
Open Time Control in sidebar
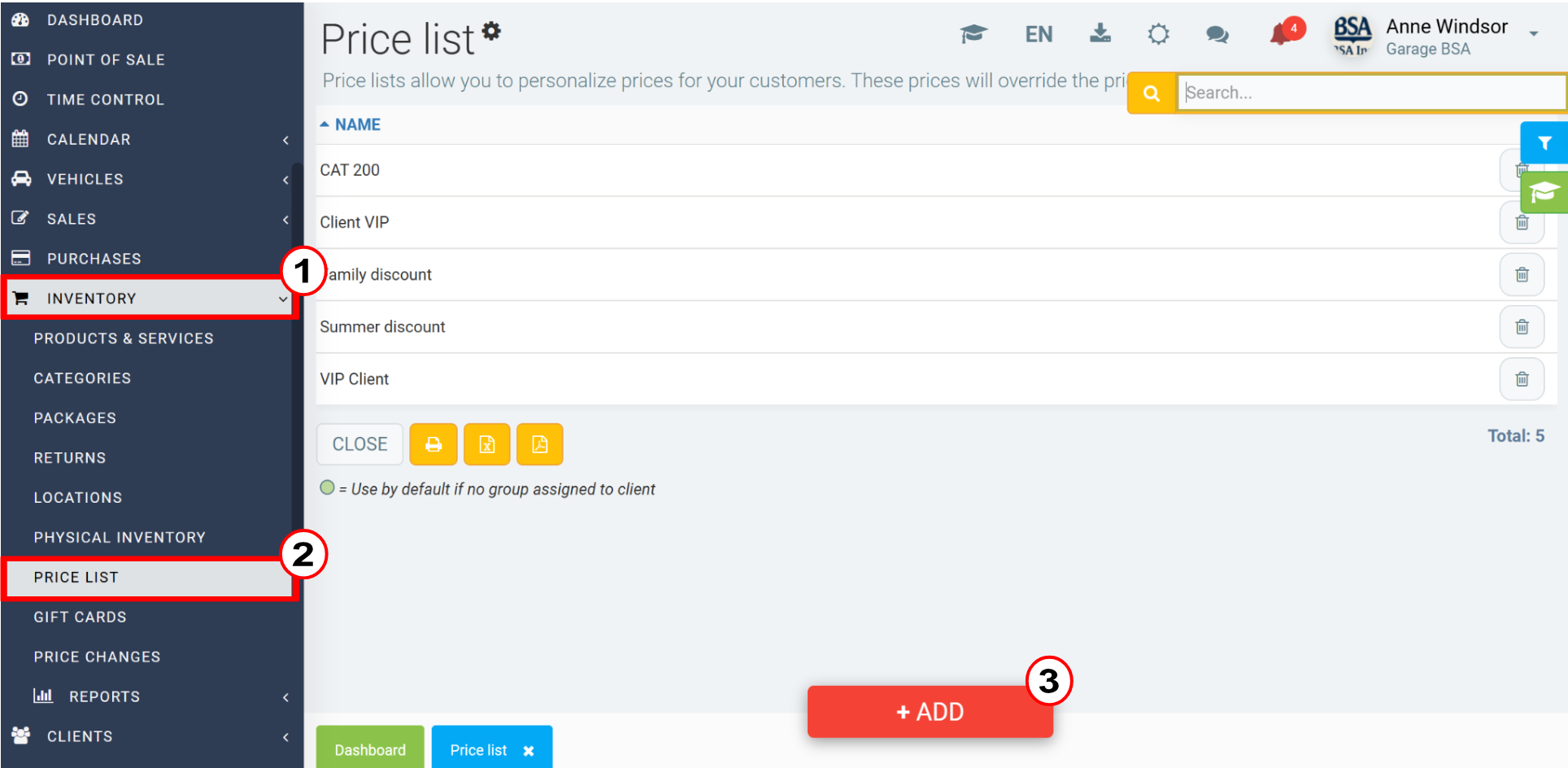(106, 99)
